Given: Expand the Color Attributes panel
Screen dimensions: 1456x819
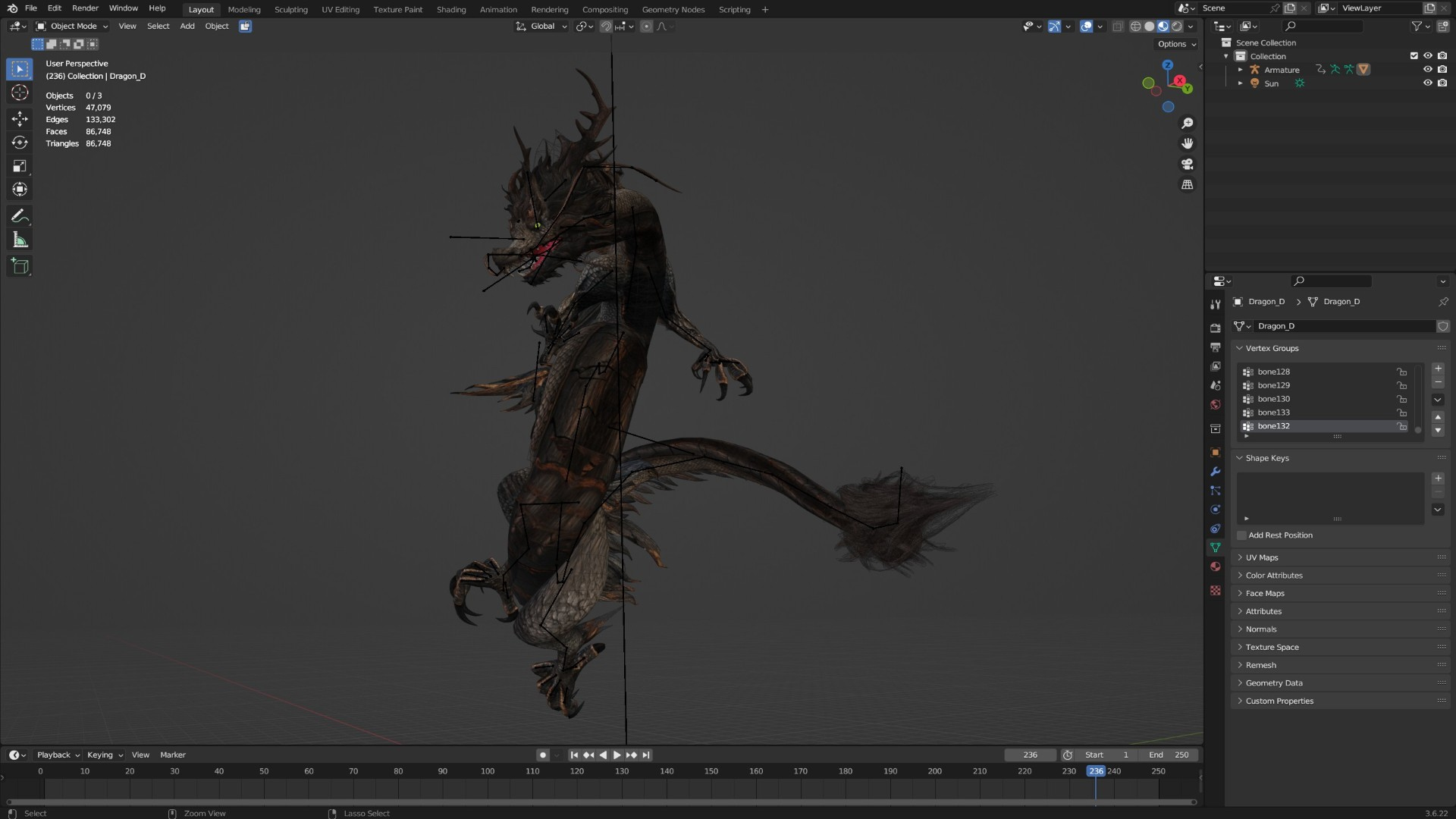Looking at the screenshot, I should click(1274, 576).
